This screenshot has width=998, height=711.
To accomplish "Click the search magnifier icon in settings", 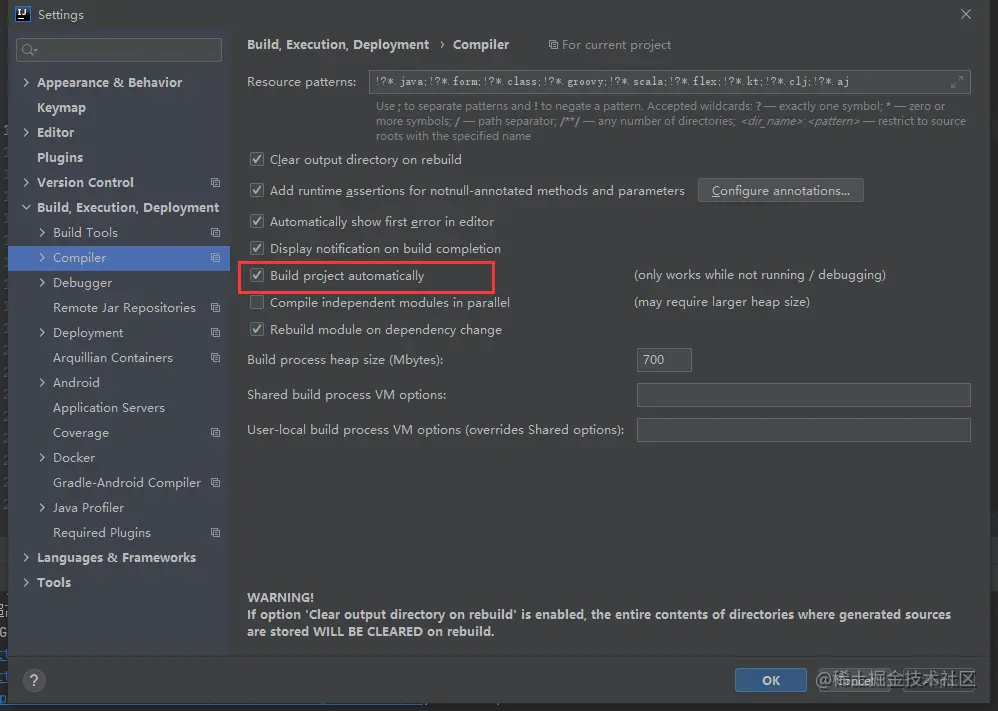I will click(29, 50).
